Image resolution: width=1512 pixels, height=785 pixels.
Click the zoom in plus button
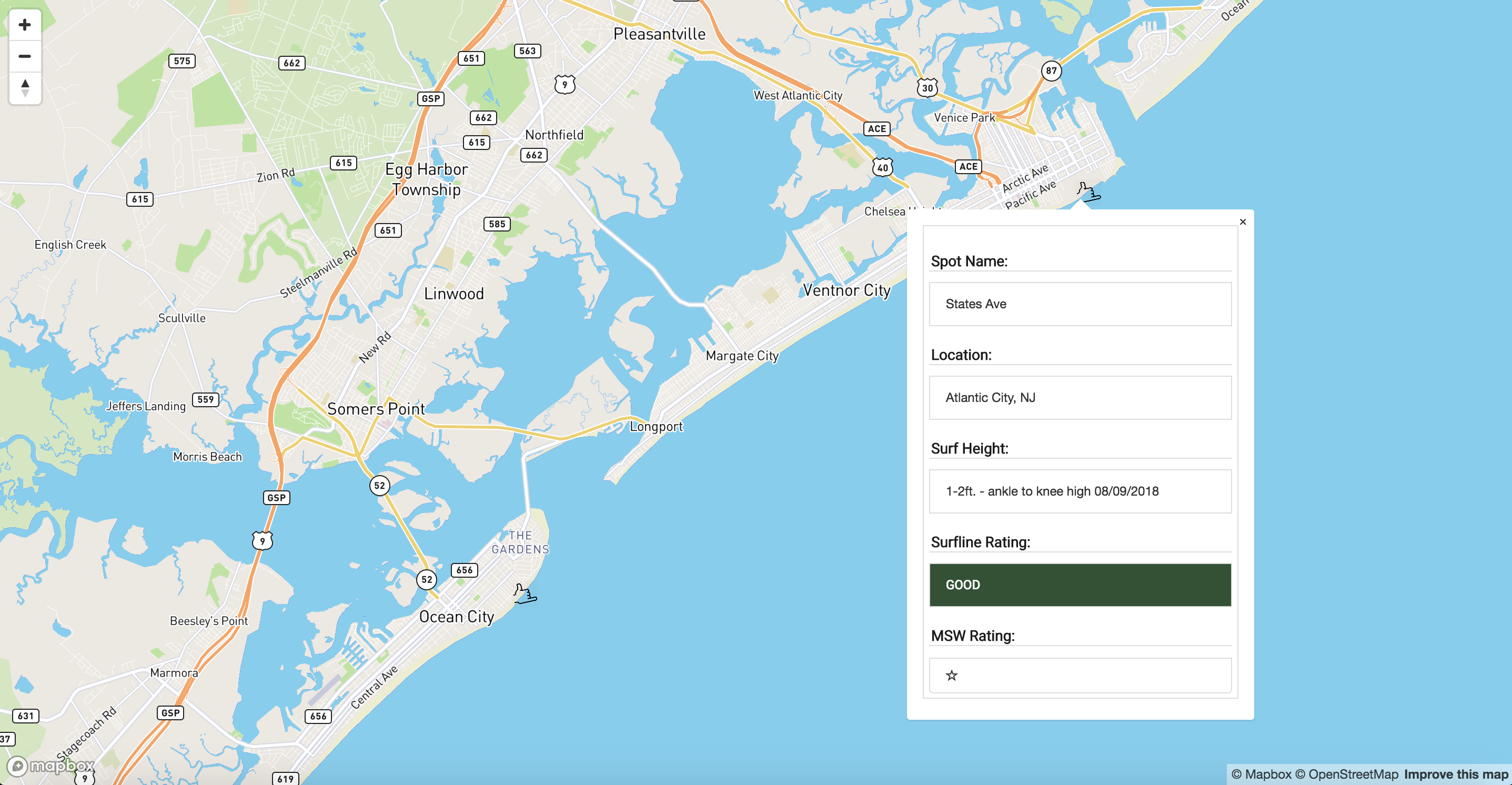[25, 25]
